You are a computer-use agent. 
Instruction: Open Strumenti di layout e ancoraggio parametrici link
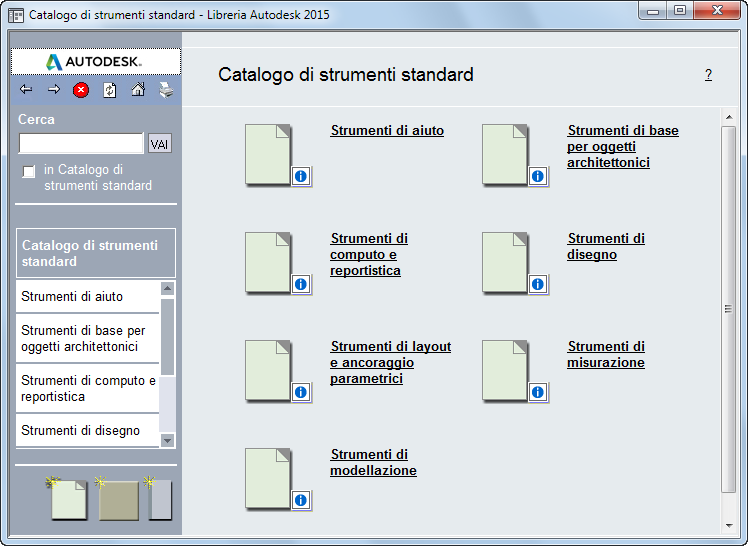point(390,362)
